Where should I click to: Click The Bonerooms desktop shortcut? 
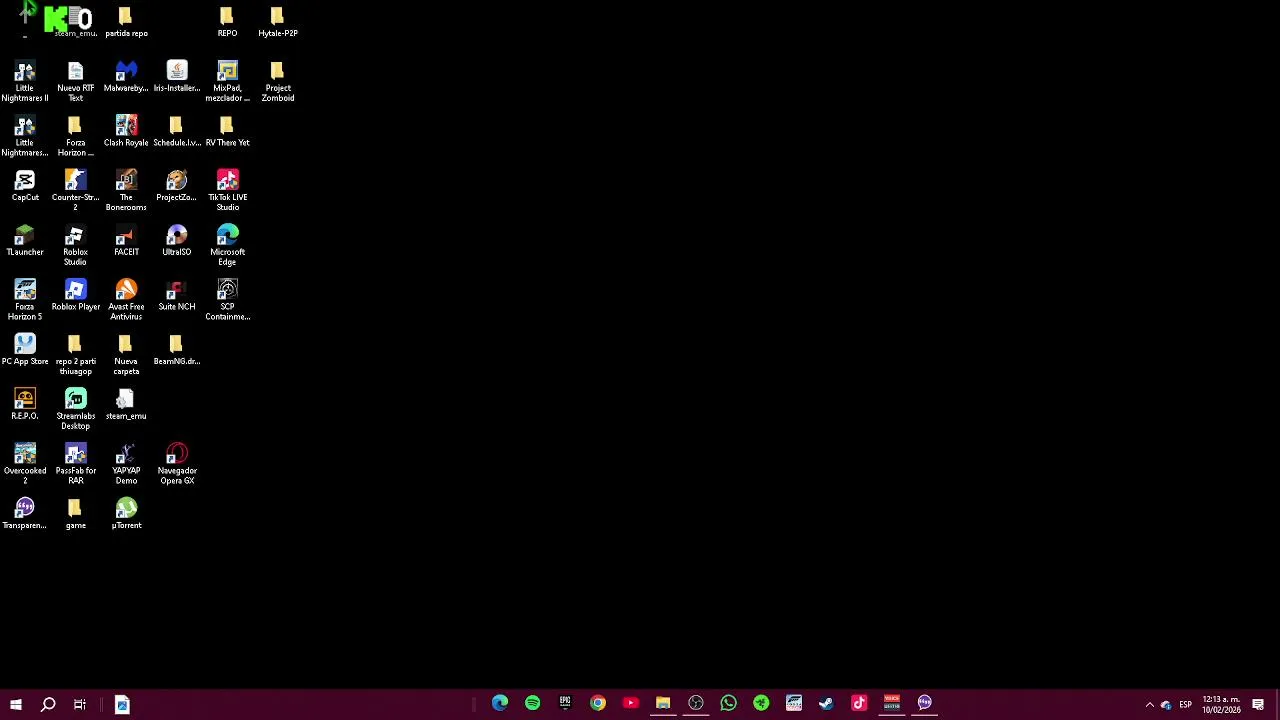(126, 190)
